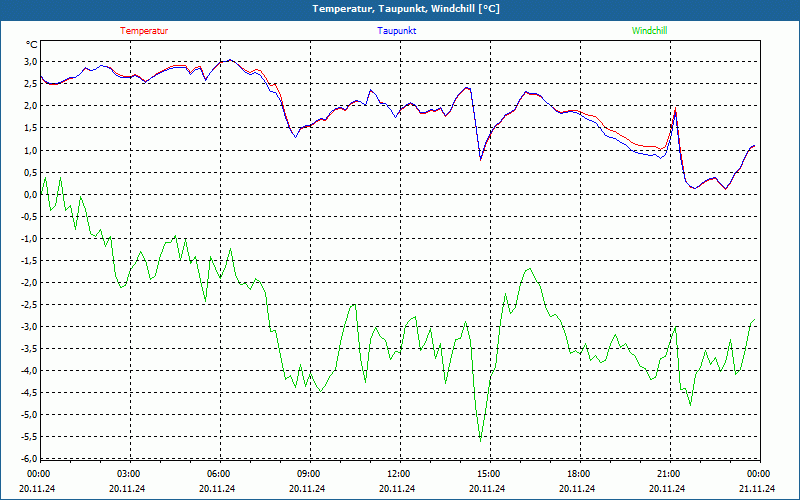Click the '18:00' x-axis time label
Image resolution: width=800 pixels, height=500 pixels.
click(x=578, y=474)
